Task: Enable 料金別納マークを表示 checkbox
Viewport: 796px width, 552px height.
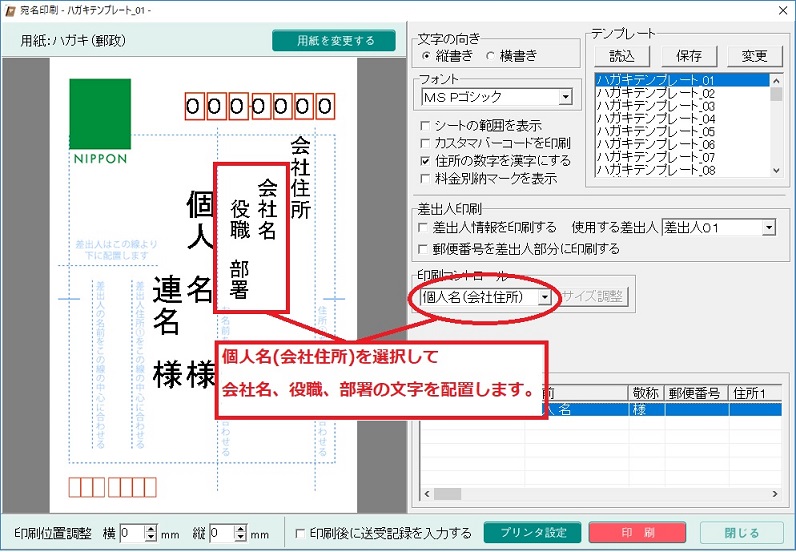Action: (x=426, y=178)
